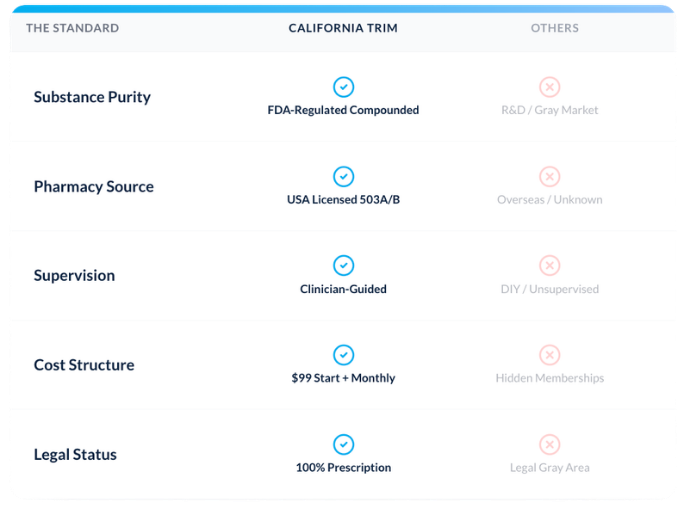Viewport: 682px width, 506px height.
Task: Click the red X above Overseas / Unknown
Action: pos(549,176)
